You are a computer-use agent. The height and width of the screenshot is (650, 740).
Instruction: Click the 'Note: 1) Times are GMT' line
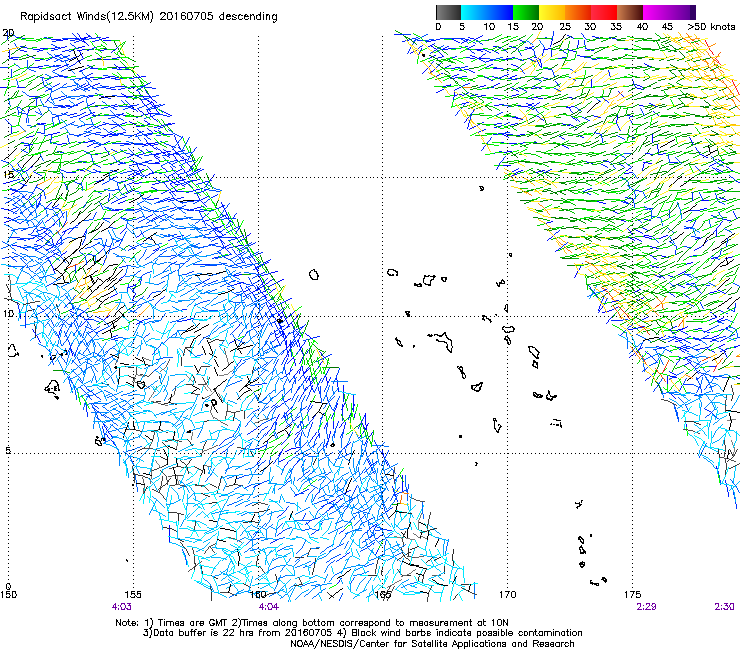(312, 623)
